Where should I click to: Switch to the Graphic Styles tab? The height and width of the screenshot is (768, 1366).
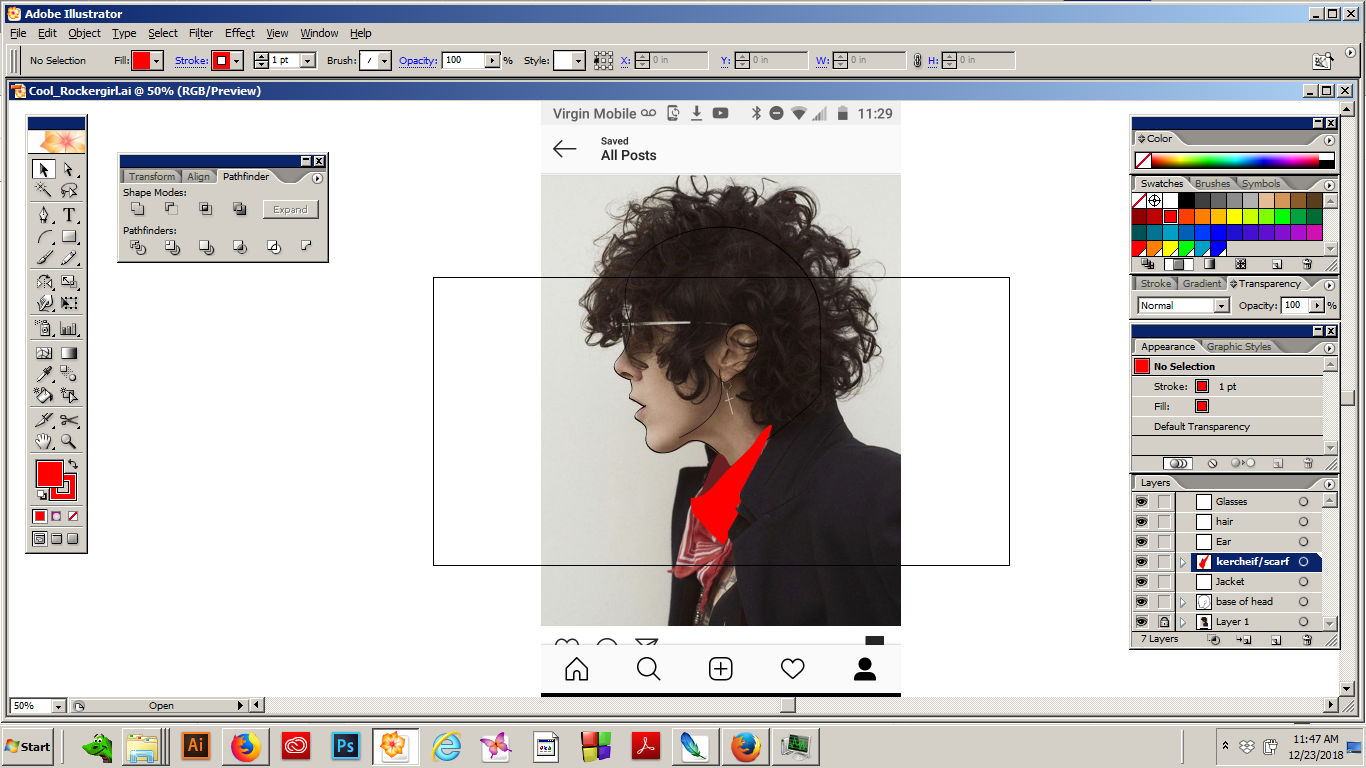1239,347
